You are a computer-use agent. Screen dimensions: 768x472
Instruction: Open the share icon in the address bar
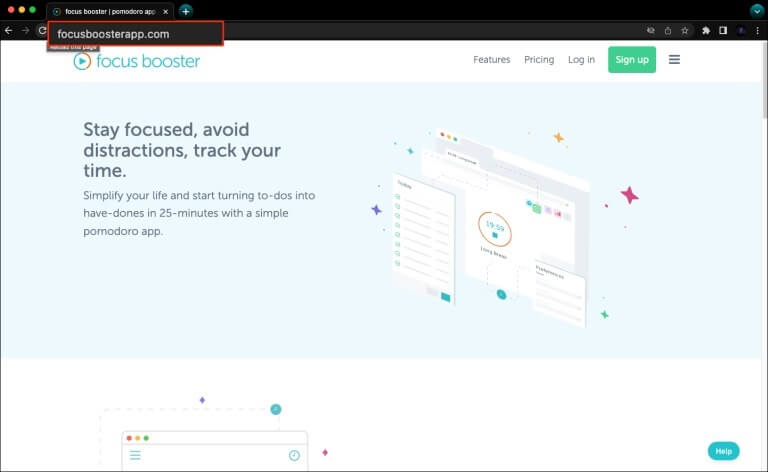point(668,30)
